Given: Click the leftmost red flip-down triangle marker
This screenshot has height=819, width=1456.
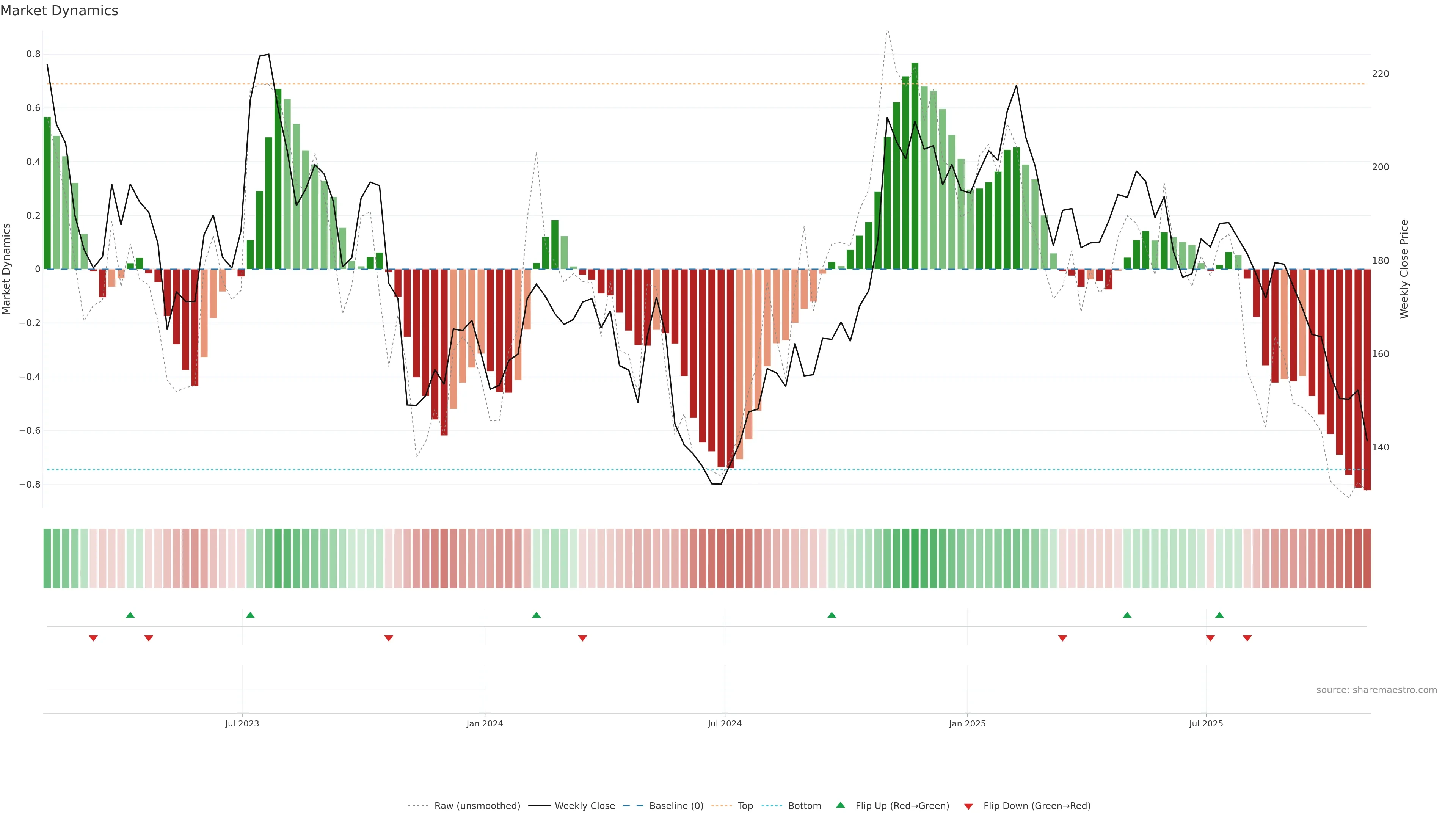Looking at the screenshot, I should pos(93,638).
